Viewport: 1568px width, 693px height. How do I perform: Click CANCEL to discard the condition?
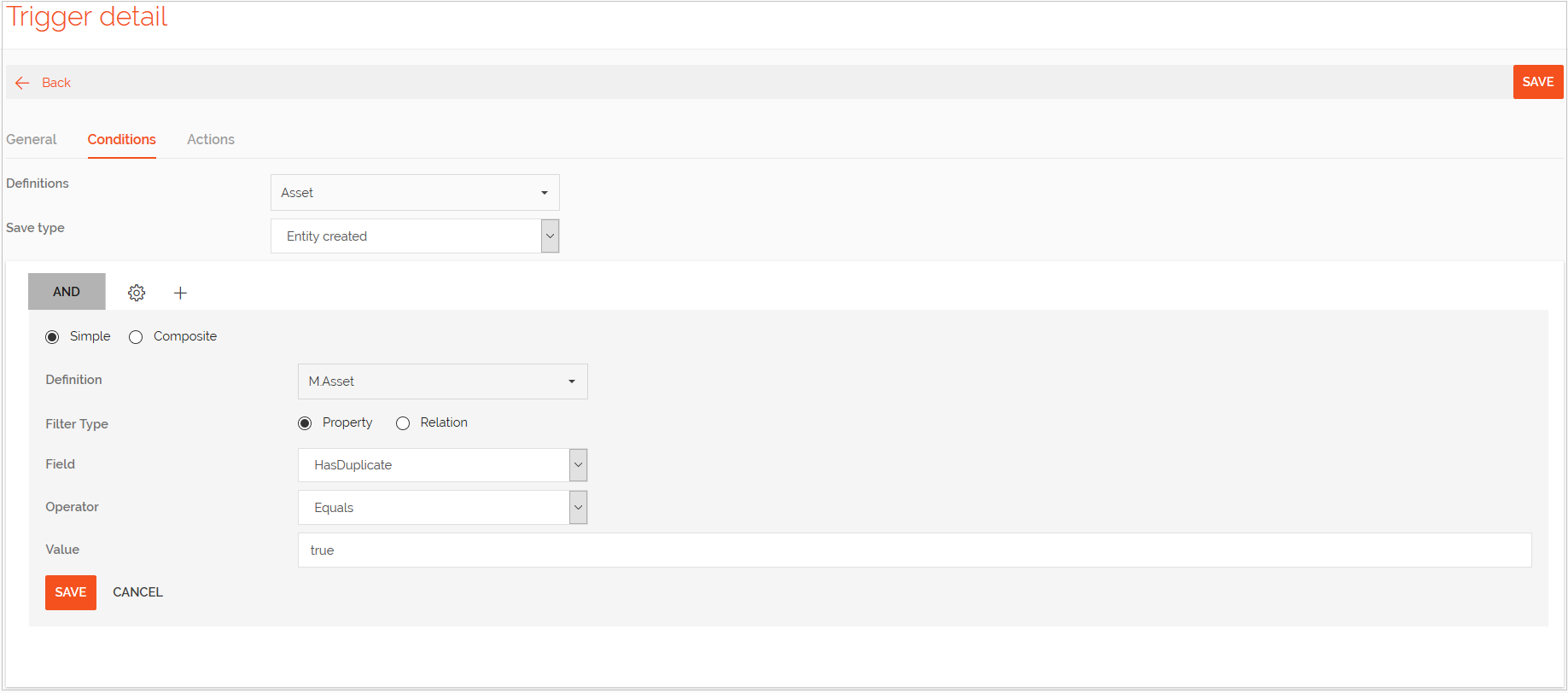tap(137, 591)
